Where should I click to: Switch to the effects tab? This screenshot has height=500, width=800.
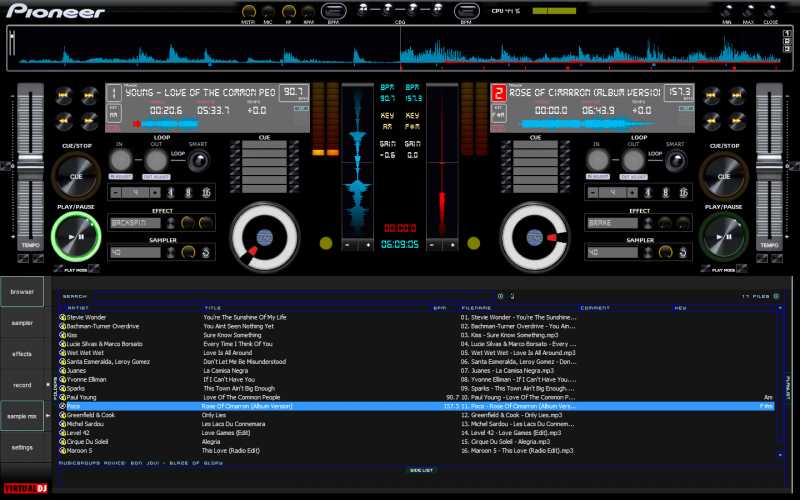tap(22, 354)
